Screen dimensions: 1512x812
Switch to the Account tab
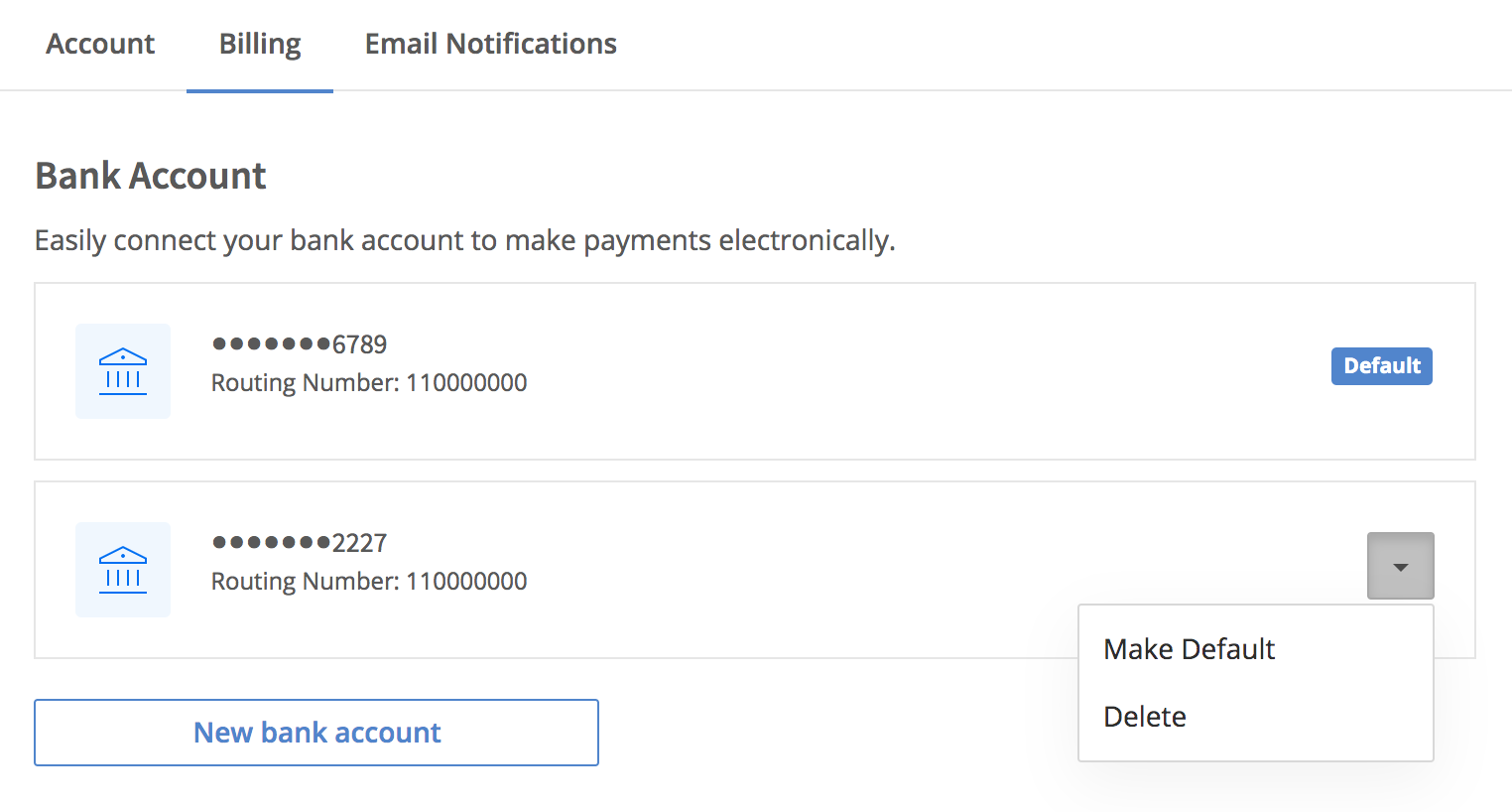pos(100,44)
